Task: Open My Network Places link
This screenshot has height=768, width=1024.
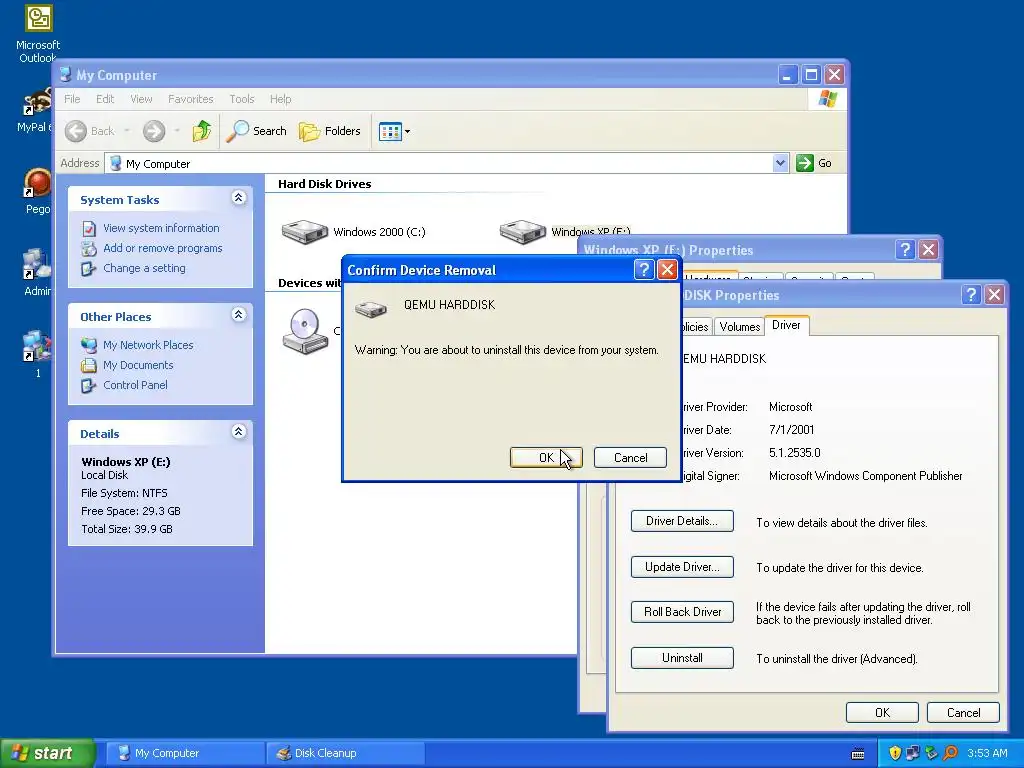Action: [148, 345]
